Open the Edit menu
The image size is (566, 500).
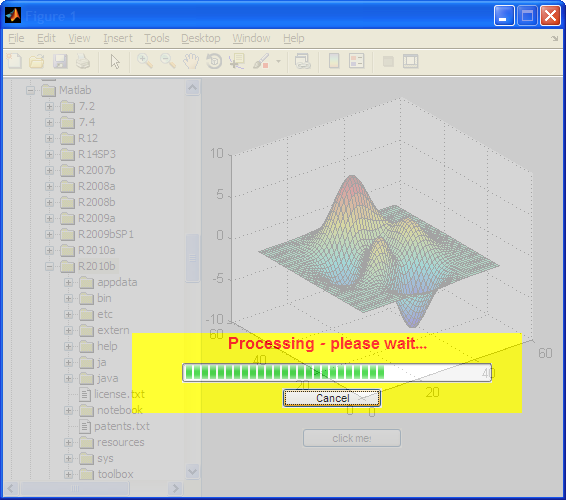(x=47, y=38)
